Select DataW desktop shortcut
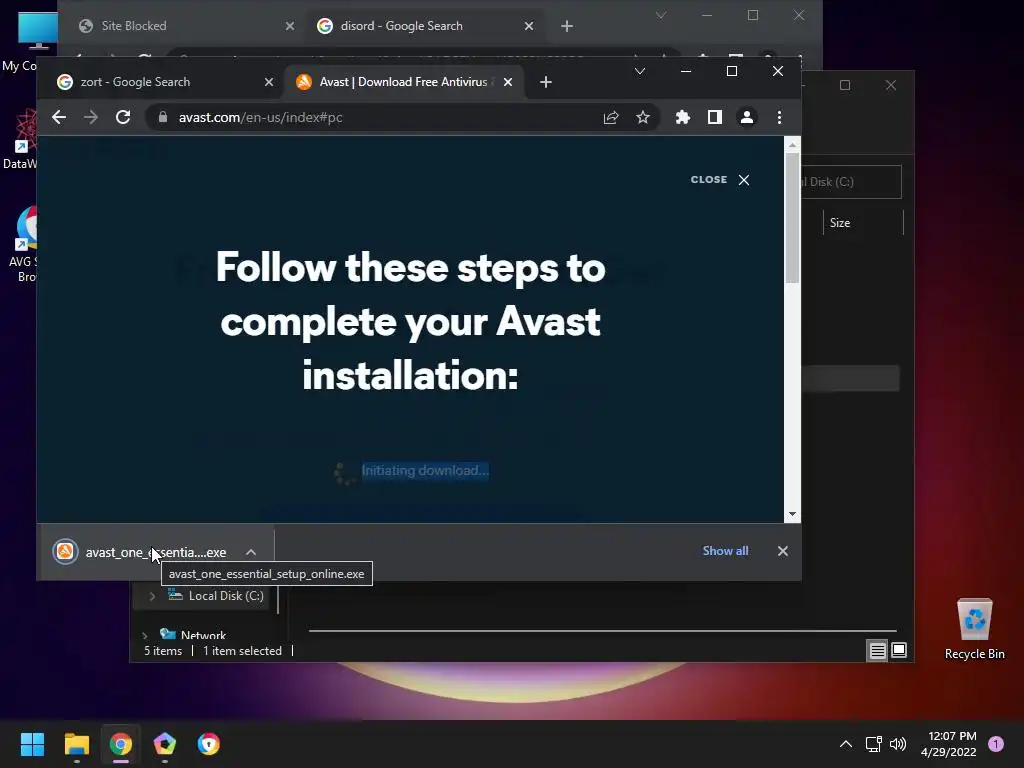Screen dimensions: 1024x768 [x=20, y=140]
